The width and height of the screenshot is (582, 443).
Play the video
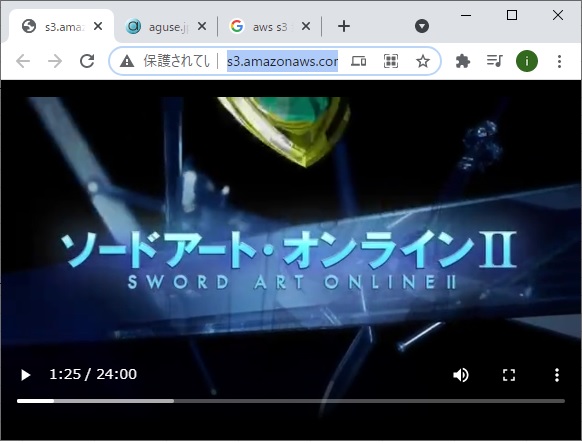[25, 375]
